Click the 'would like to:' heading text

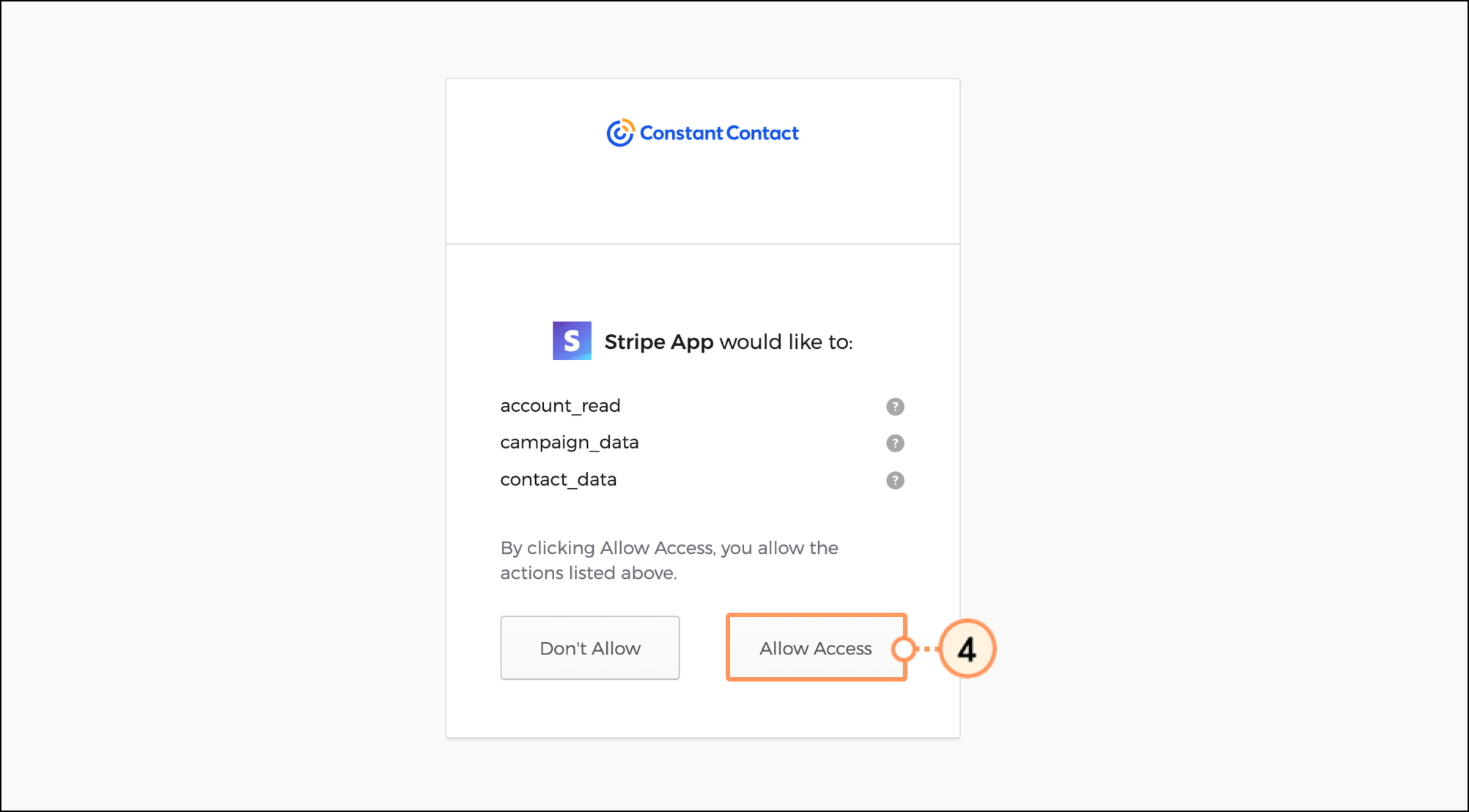point(786,342)
